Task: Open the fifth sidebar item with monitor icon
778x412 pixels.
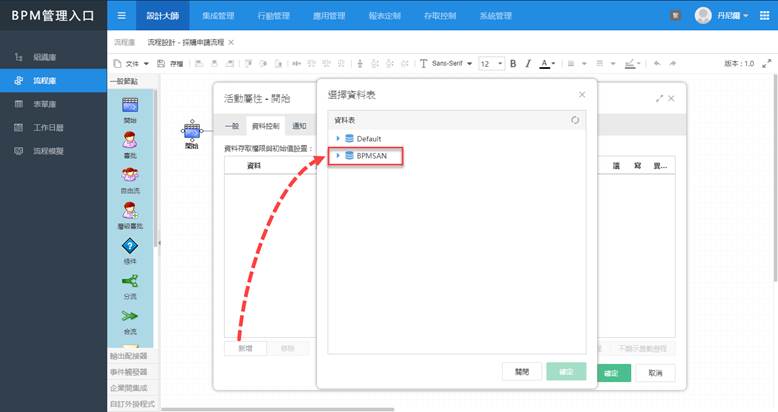Action: 53,151
